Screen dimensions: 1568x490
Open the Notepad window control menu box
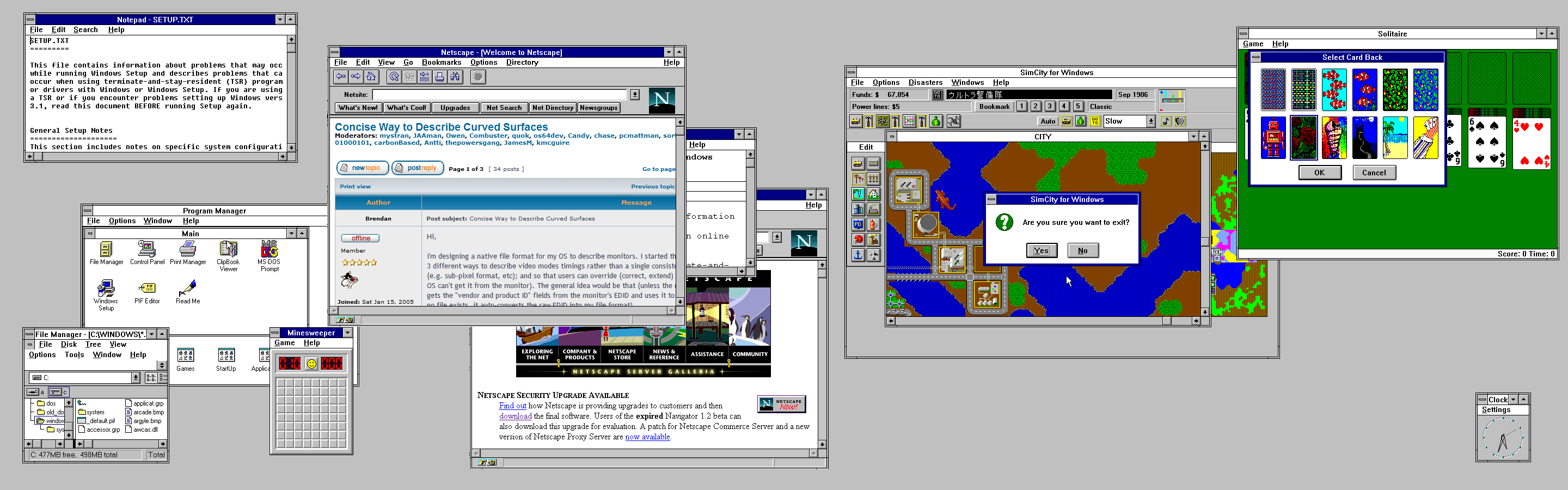pos(30,20)
